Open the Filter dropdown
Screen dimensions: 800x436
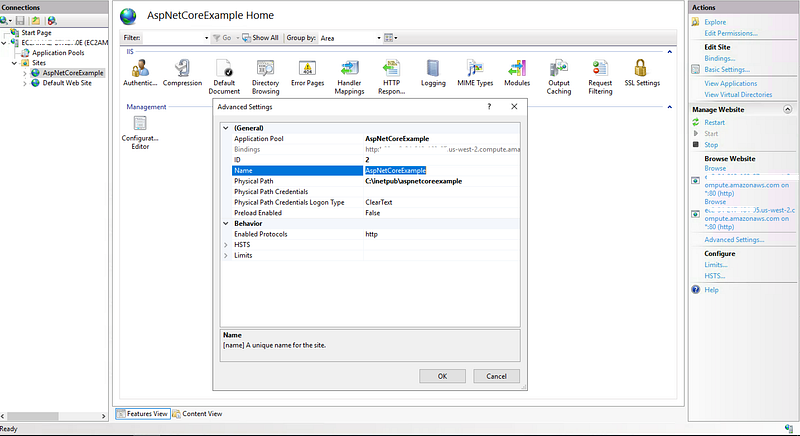[206, 38]
